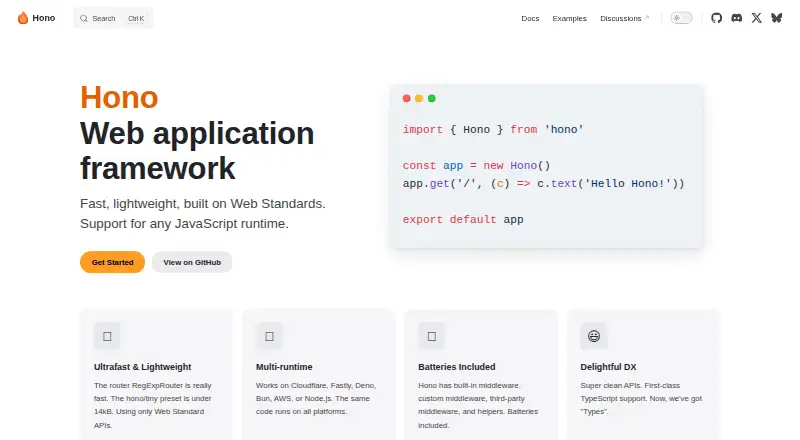800x440 pixels.
Task: Open the Bluesky butterfly icon link
Action: pos(777,18)
